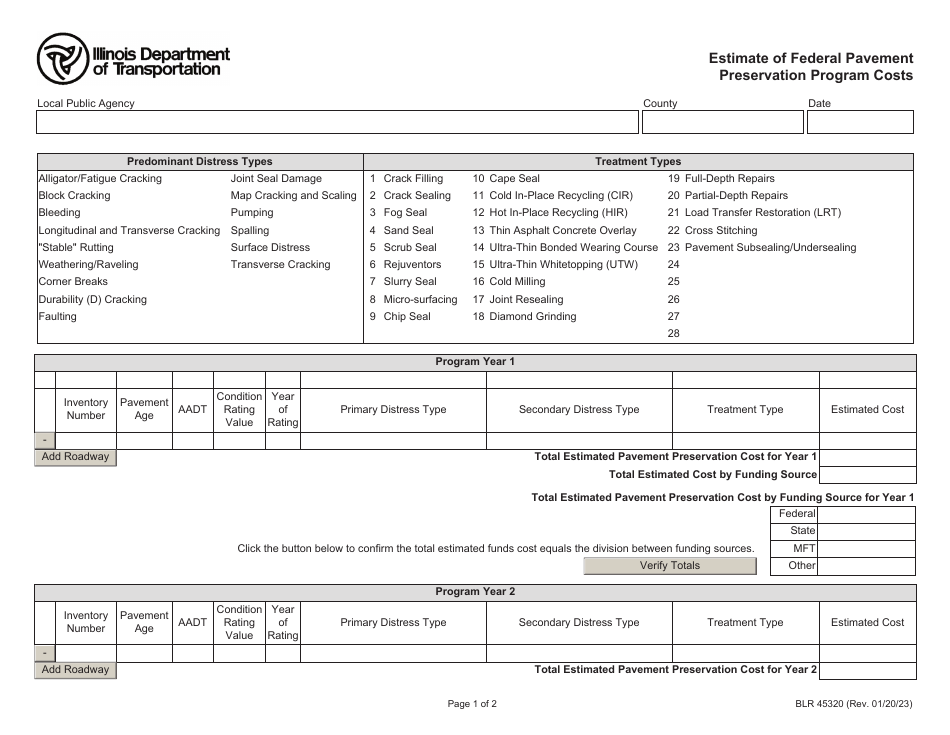This screenshot has width=950, height=735.
Task: Click the Estimated Cost cell in Year 1 row
Action: pyautogui.click(x=868, y=438)
